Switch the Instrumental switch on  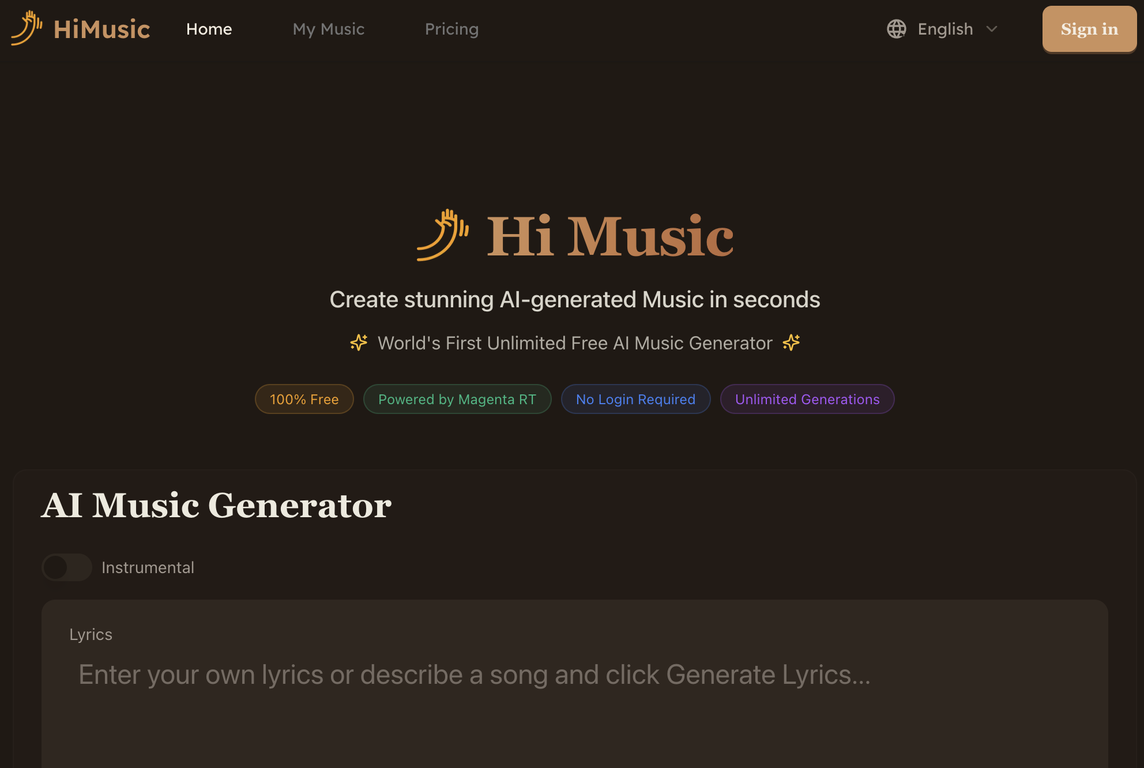pyautogui.click(x=66, y=567)
